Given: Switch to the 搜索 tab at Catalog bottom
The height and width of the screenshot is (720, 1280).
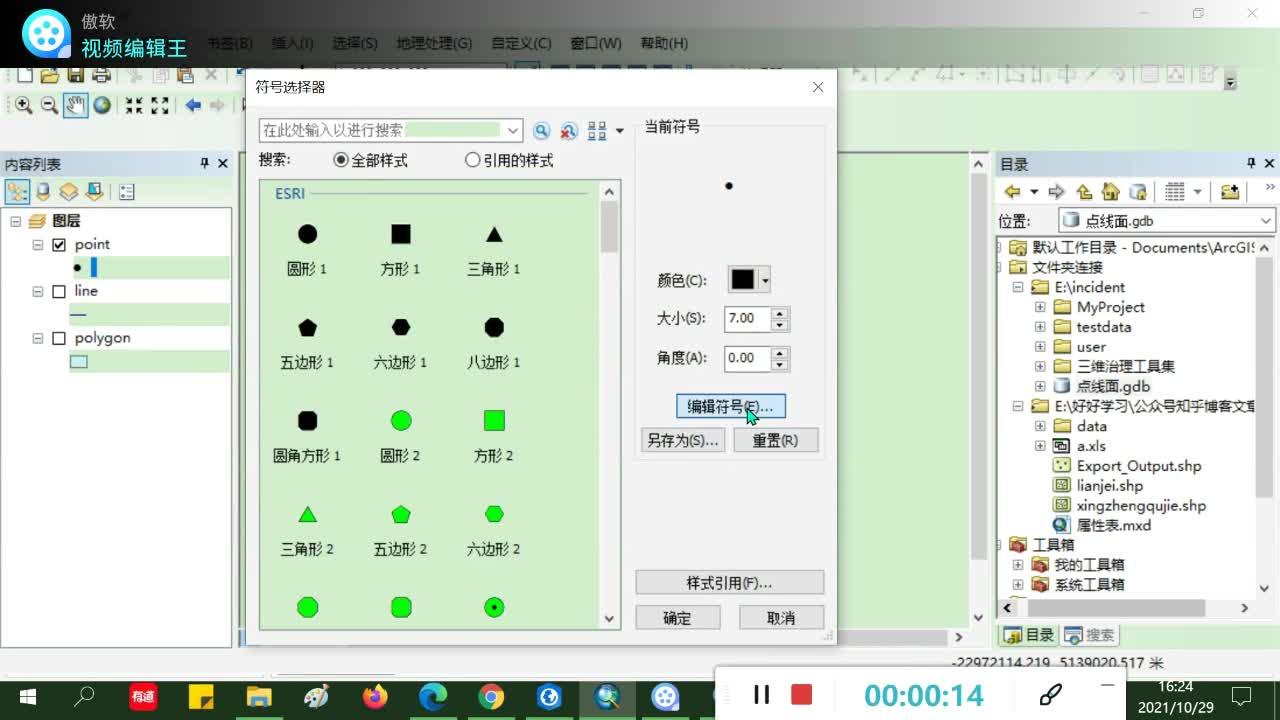Looking at the screenshot, I should (x=1092, y=633).
